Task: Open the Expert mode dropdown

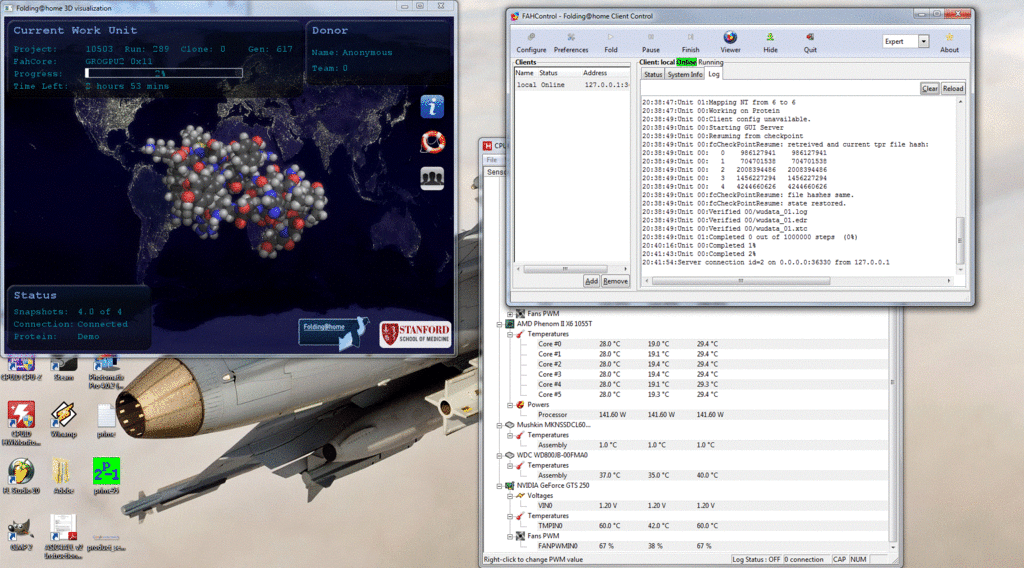Action: (923, 41)
